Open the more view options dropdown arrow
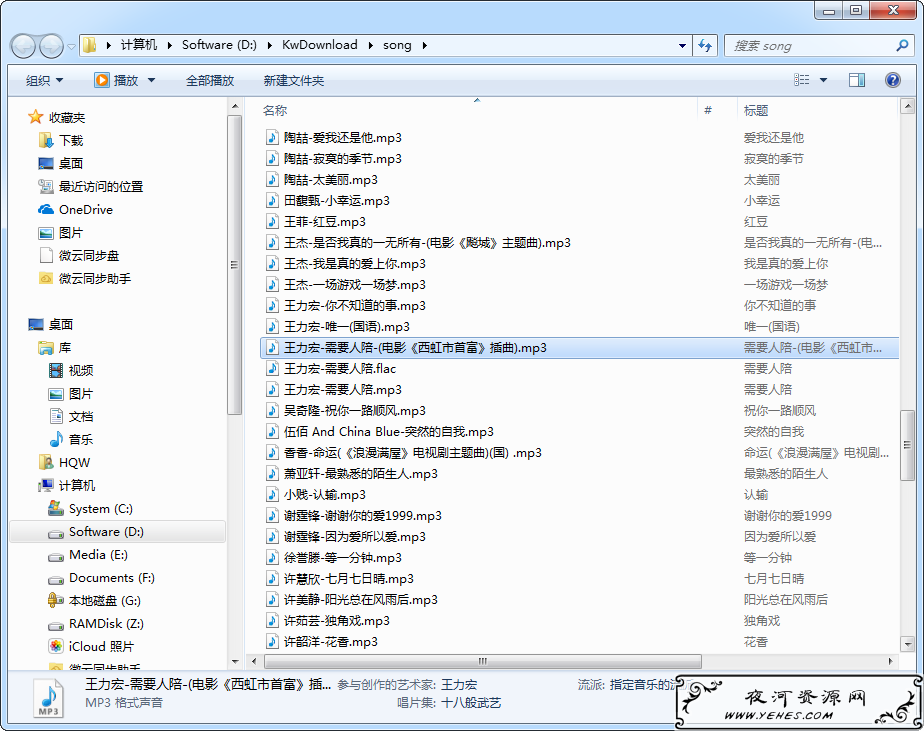This screenshot has width=924, height=731. click(823, 80)
